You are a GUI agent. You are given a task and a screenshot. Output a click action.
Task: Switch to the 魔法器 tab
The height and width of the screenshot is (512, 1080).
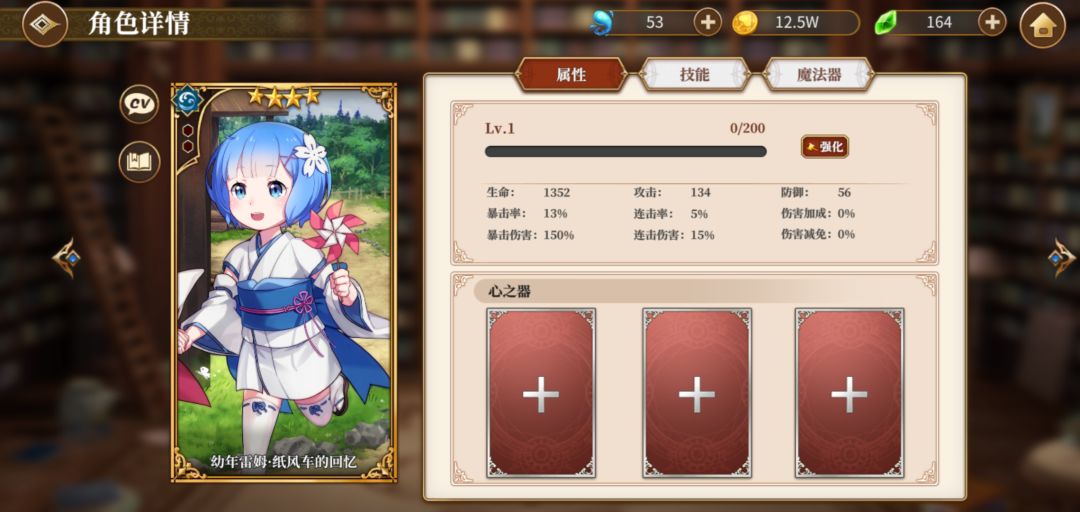click(819, 74)
